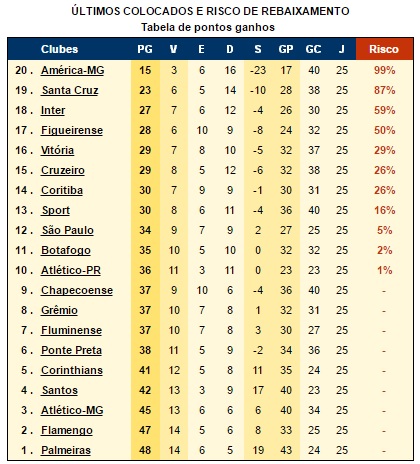The height and width of the screenshot is (464, 420).
Task: Select the Vitória team link
Action: coord(57,150)
